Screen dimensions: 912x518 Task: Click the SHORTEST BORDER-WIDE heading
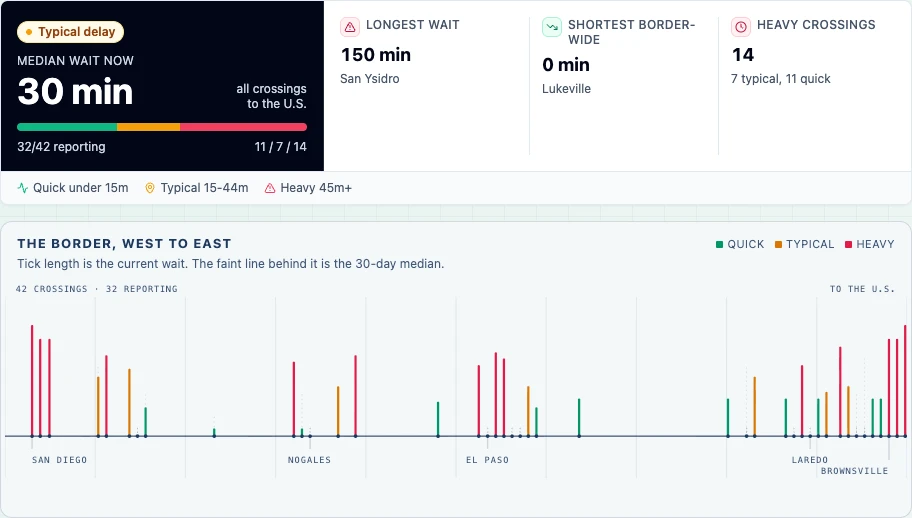point(631,32)
